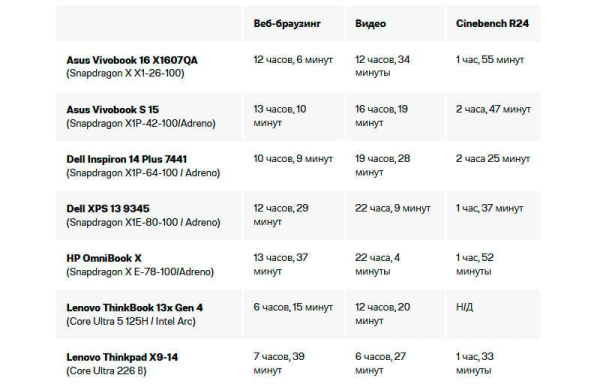Select the 12 часов, 6 минут browsing cell

coord(293,60)
